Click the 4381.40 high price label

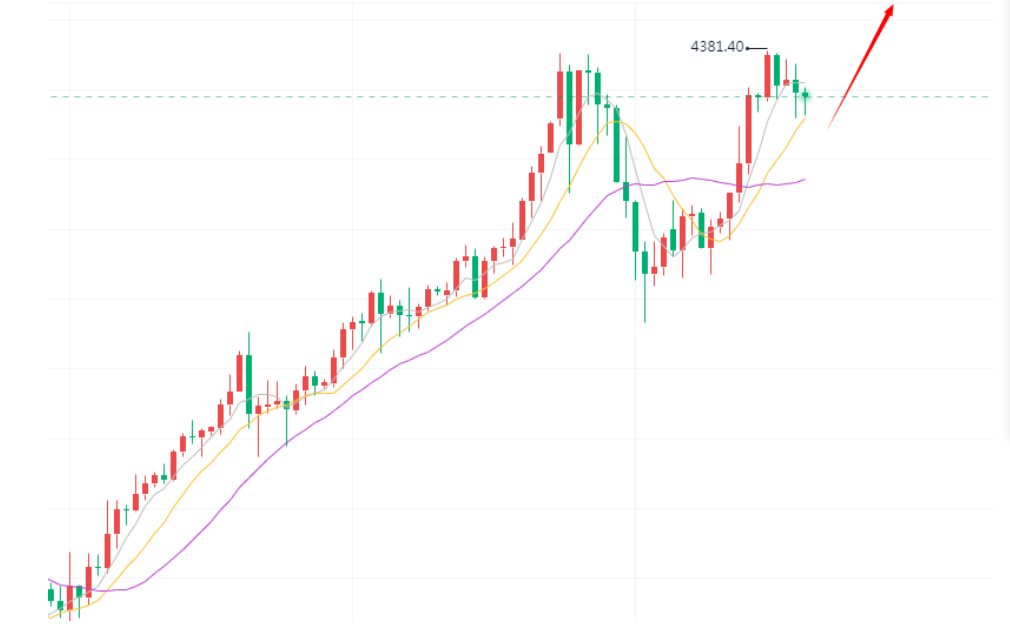click(x=717, y=47)
